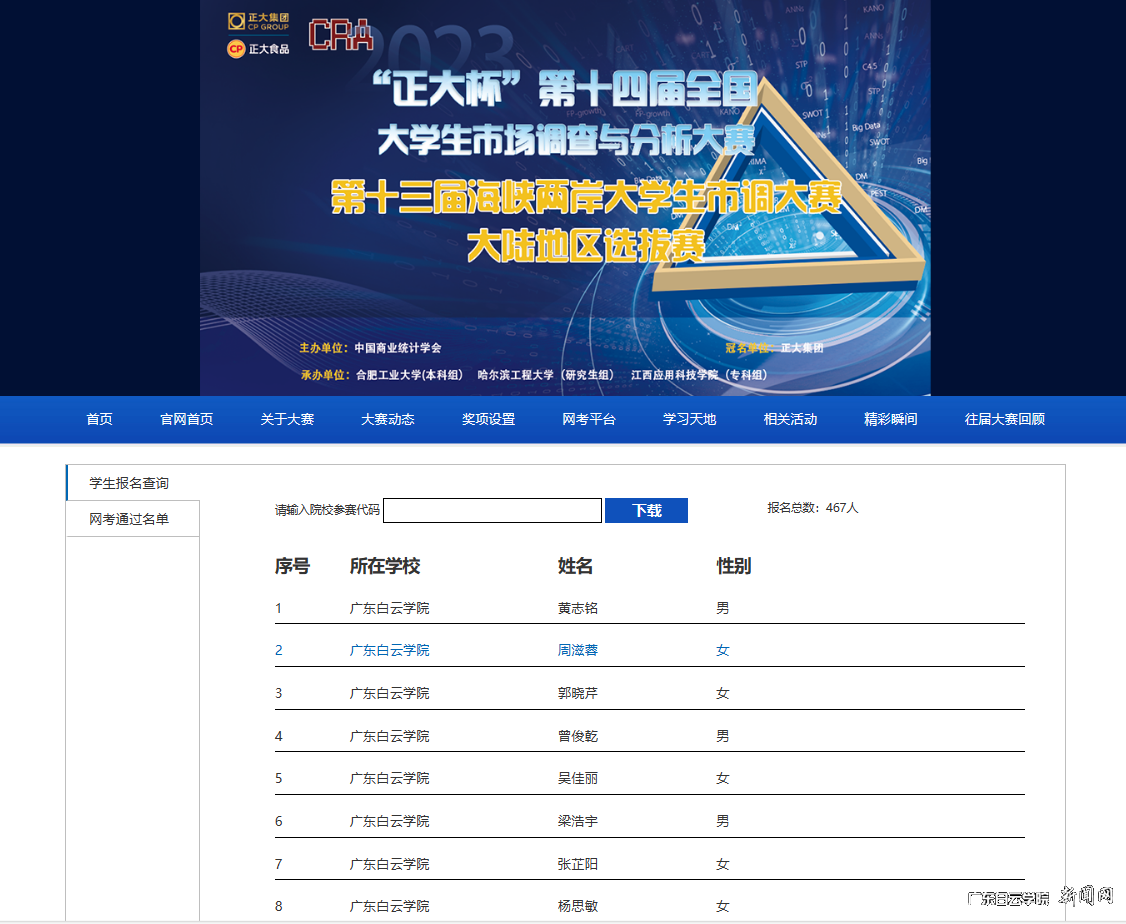This screenshot has width=1126, height=924.
Task: Click the 院校参赛代码 input box
Action: pos(492,510)
